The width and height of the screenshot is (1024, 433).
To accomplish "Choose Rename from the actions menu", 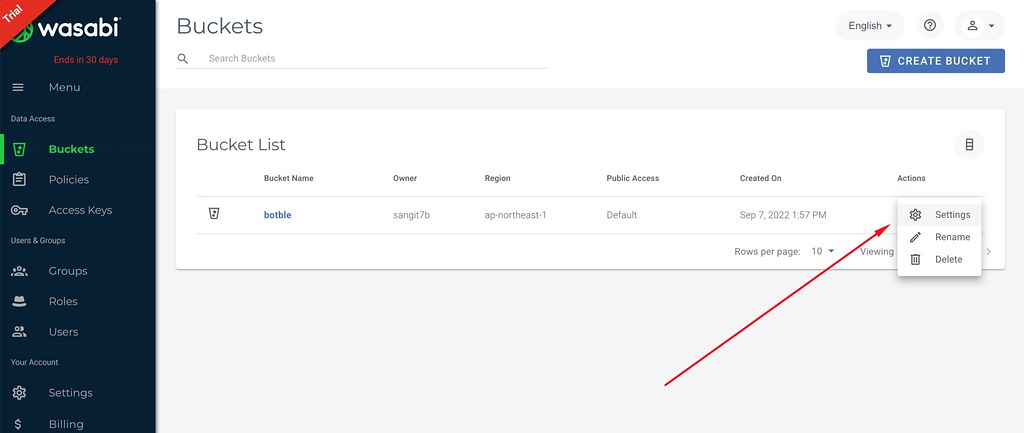I will (939, 237).
